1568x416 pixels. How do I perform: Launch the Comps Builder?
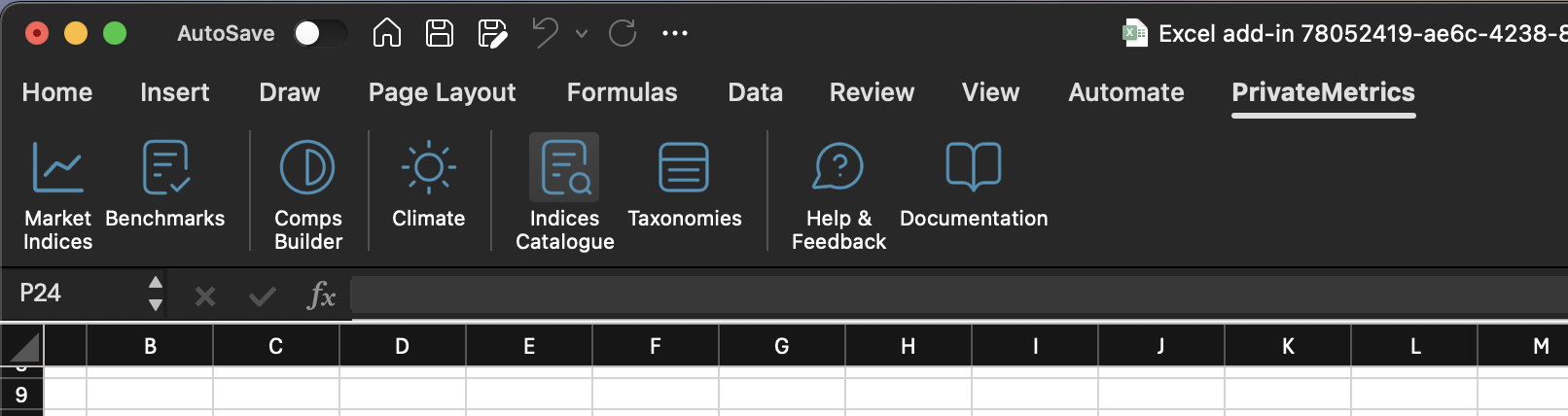tap(307, 192)
